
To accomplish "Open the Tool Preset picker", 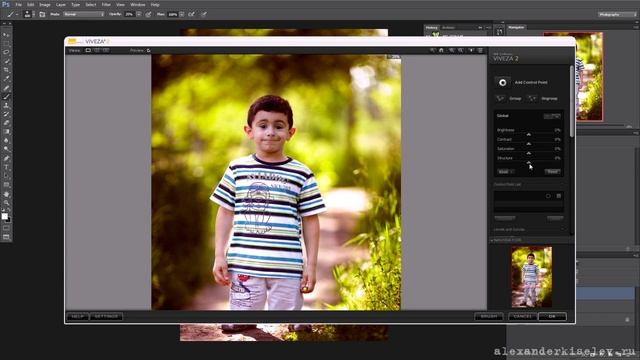I will click(12, 14).
